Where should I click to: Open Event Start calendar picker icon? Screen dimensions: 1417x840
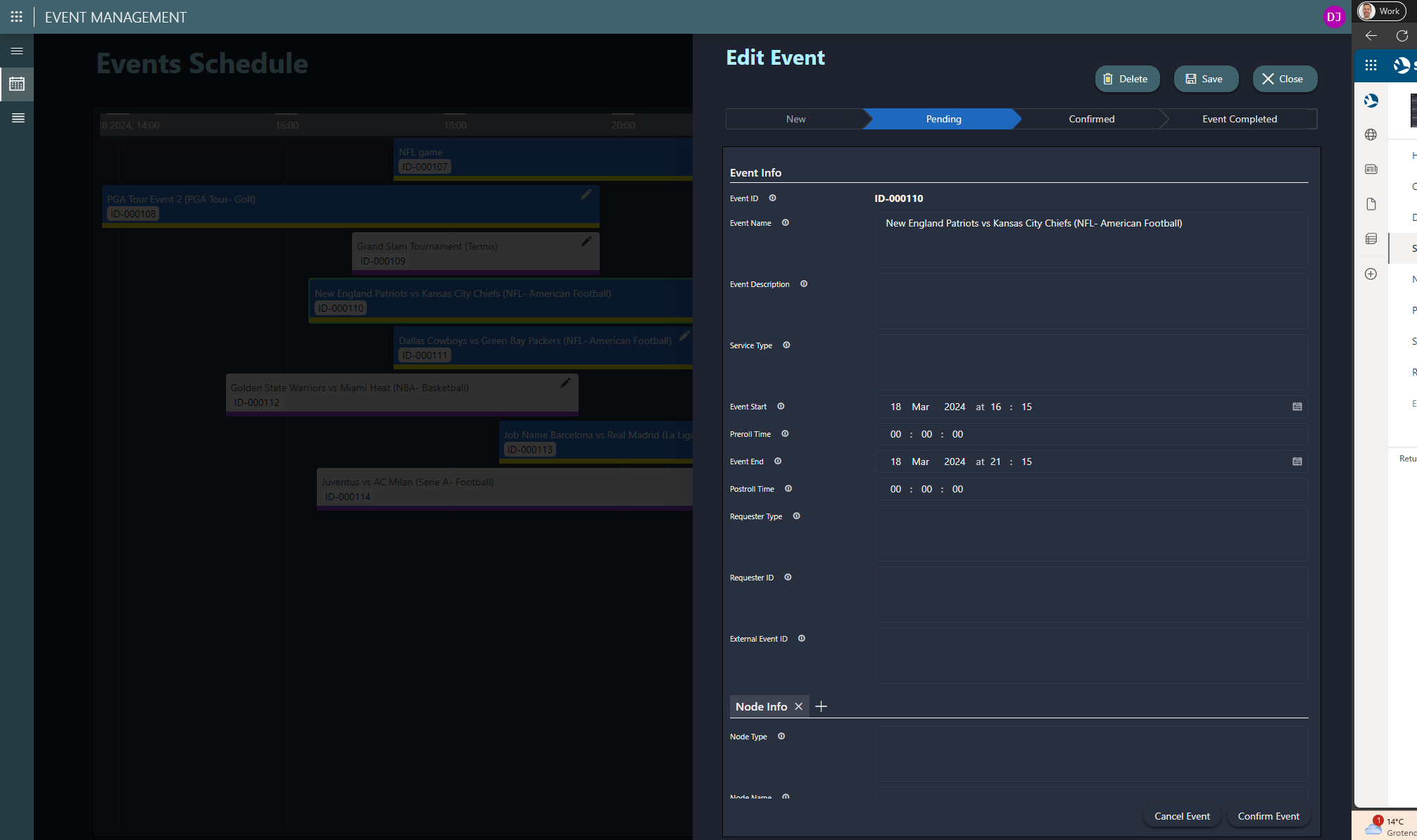pyautogui.click(x=1297, y=407)
